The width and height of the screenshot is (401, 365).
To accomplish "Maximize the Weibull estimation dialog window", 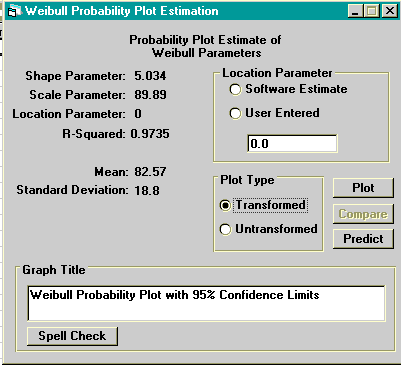I will point(372,11).
